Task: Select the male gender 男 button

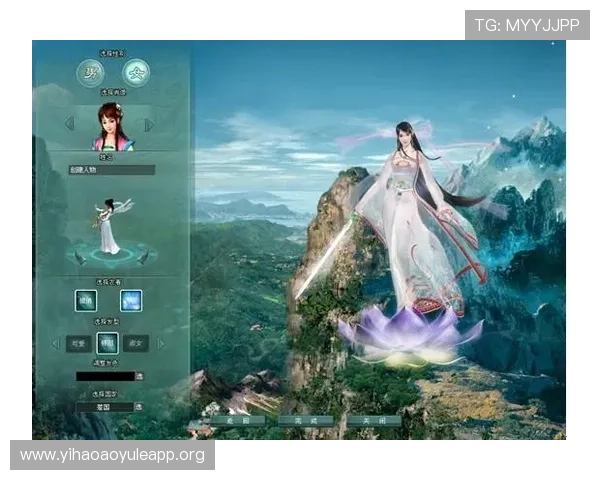Action: click(91, 73)
